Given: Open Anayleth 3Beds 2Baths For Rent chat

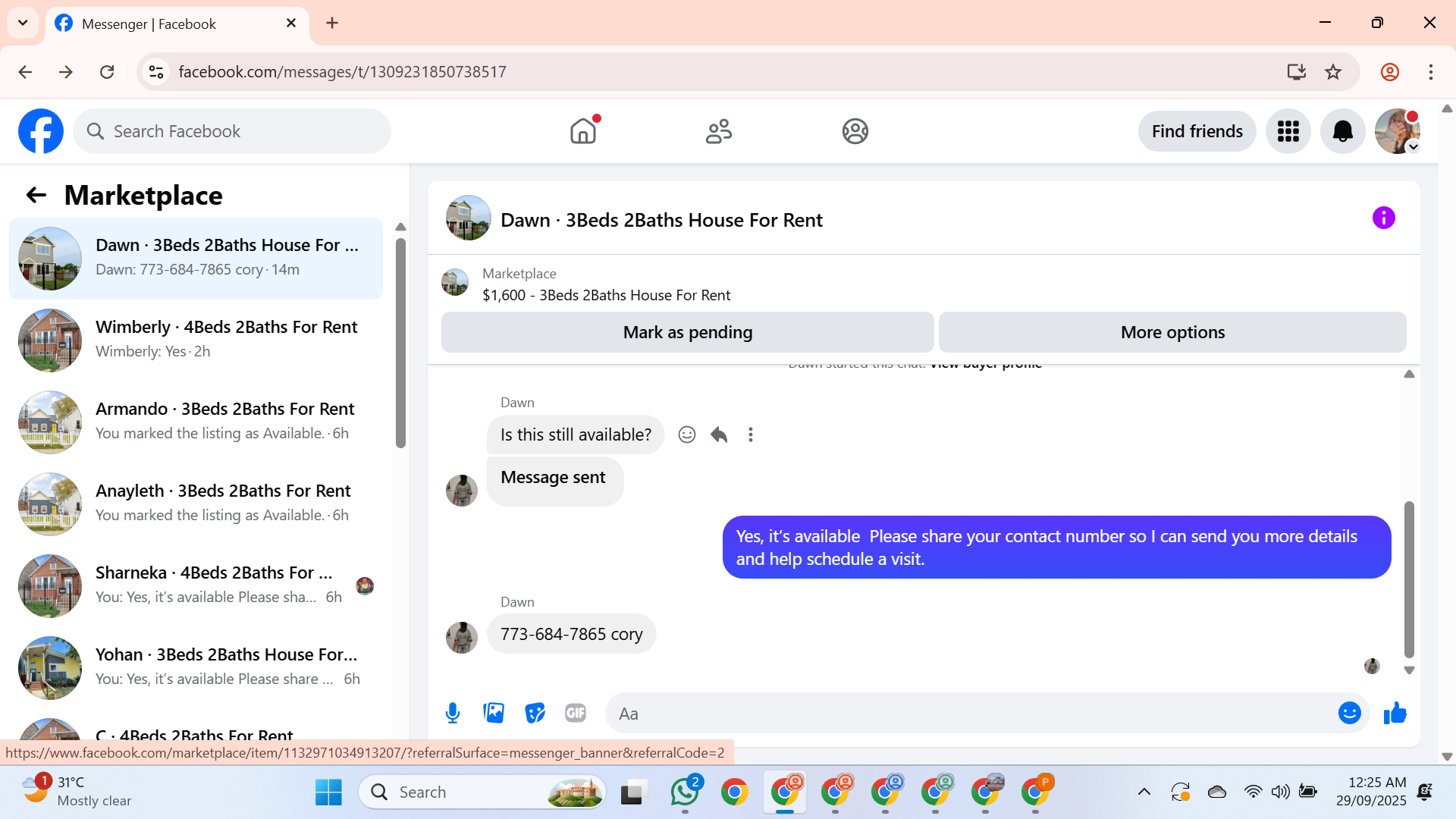Looking at the screenshot, I should coord(196,504).
